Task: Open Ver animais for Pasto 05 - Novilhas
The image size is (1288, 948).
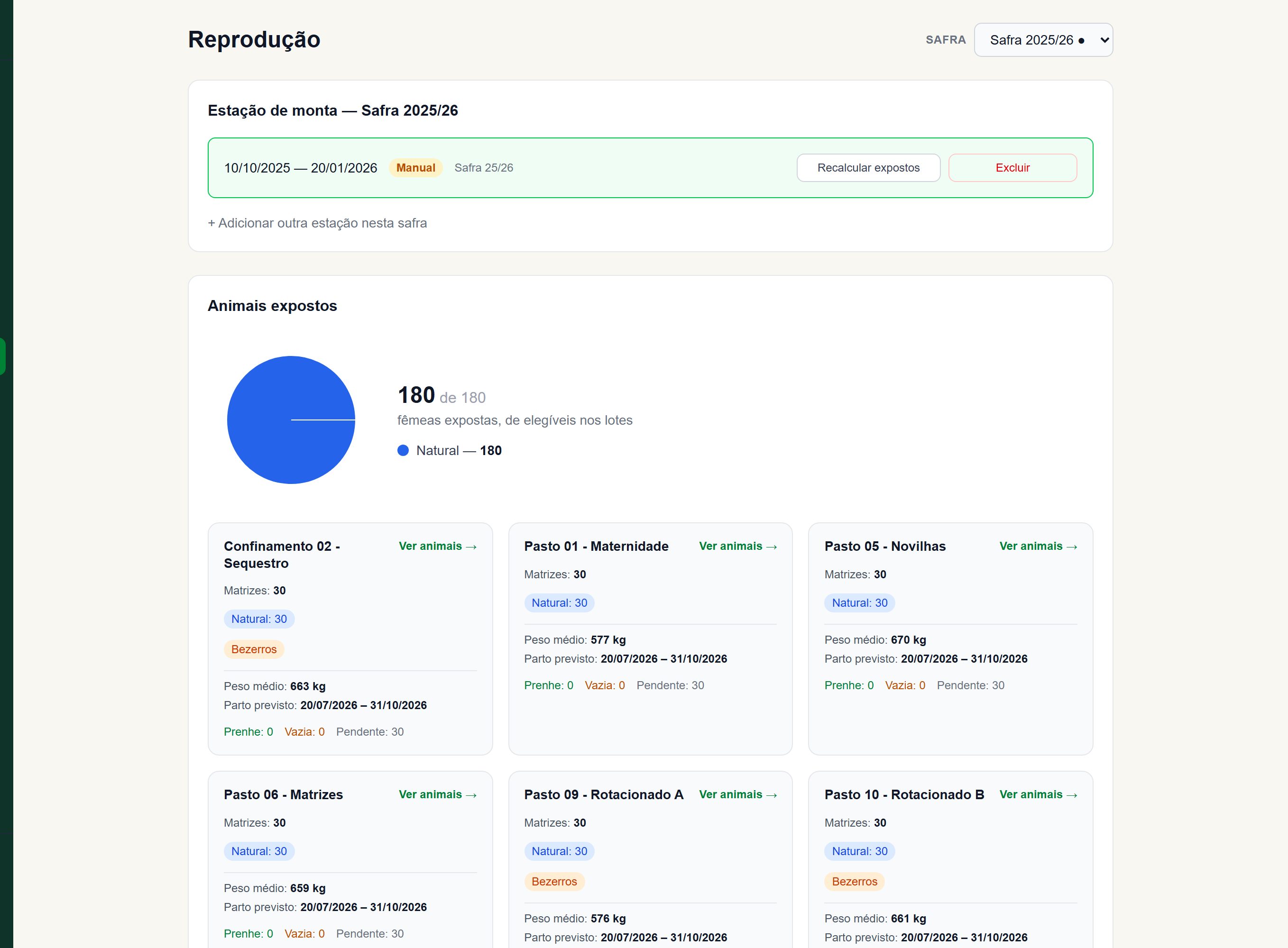Action: 1038,547
